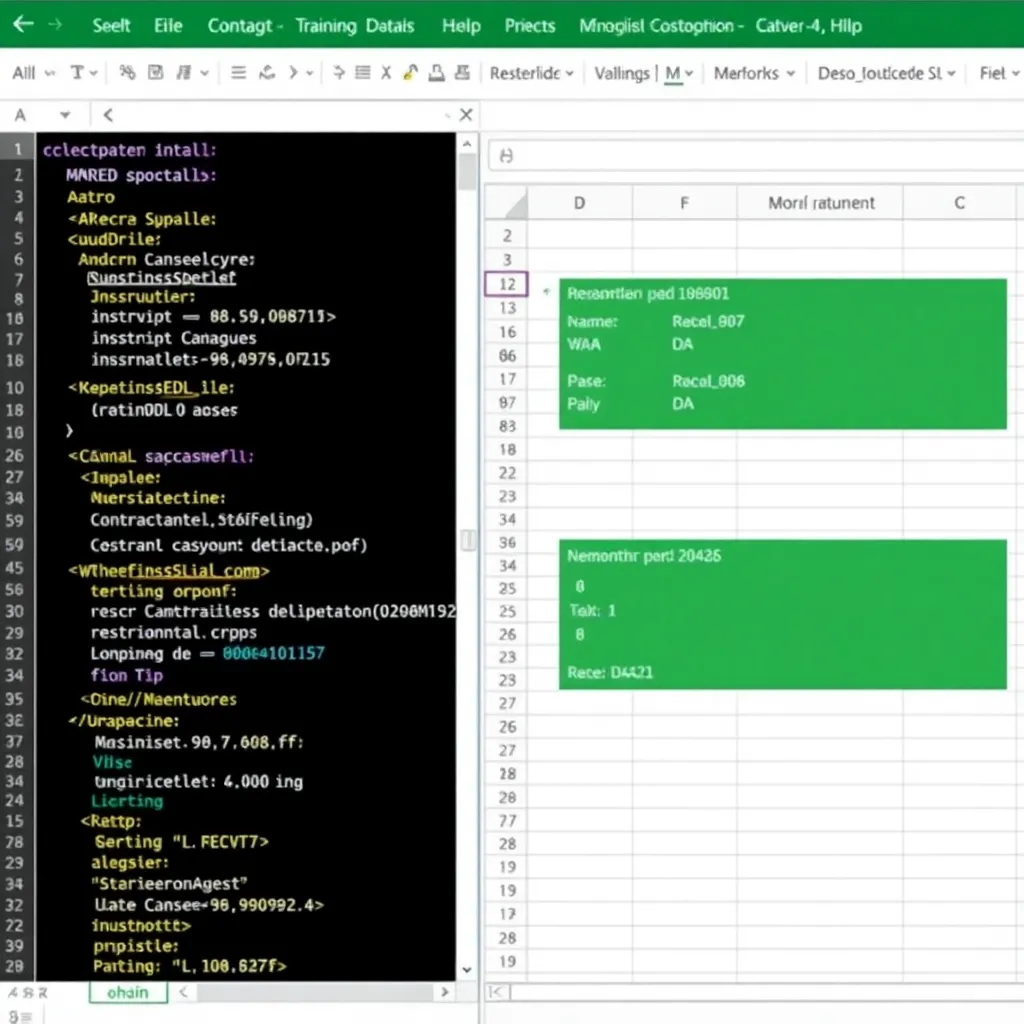
Task: Close the code editor panel
Action: [x=465, y=115]
